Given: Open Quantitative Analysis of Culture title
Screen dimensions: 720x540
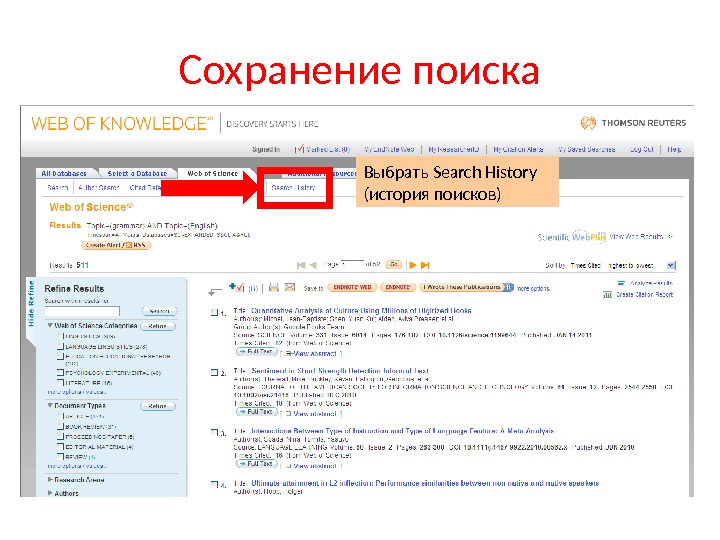Looking at the screenshot, I should 361,310.
